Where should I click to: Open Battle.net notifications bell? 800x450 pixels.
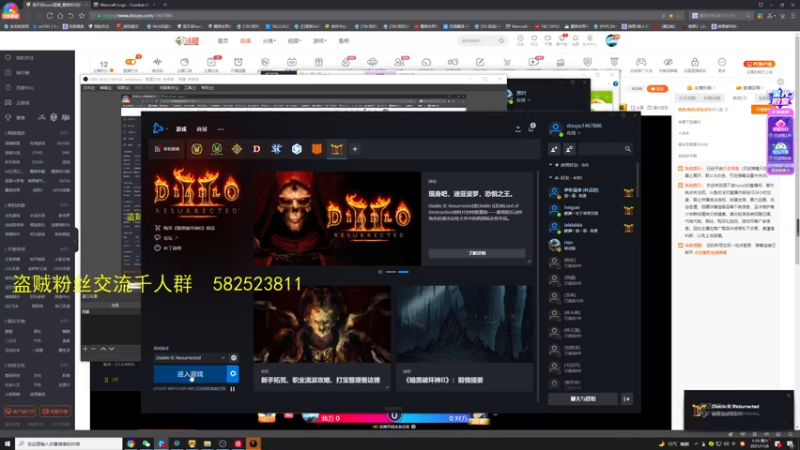[x=531, y=128]
